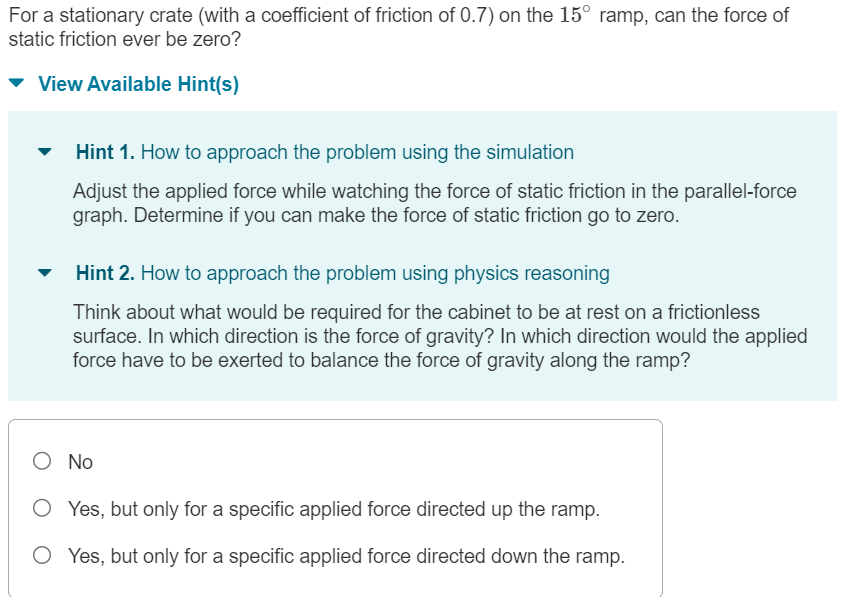Choose answer about force directed down the ramp

[x=40, y=555]
